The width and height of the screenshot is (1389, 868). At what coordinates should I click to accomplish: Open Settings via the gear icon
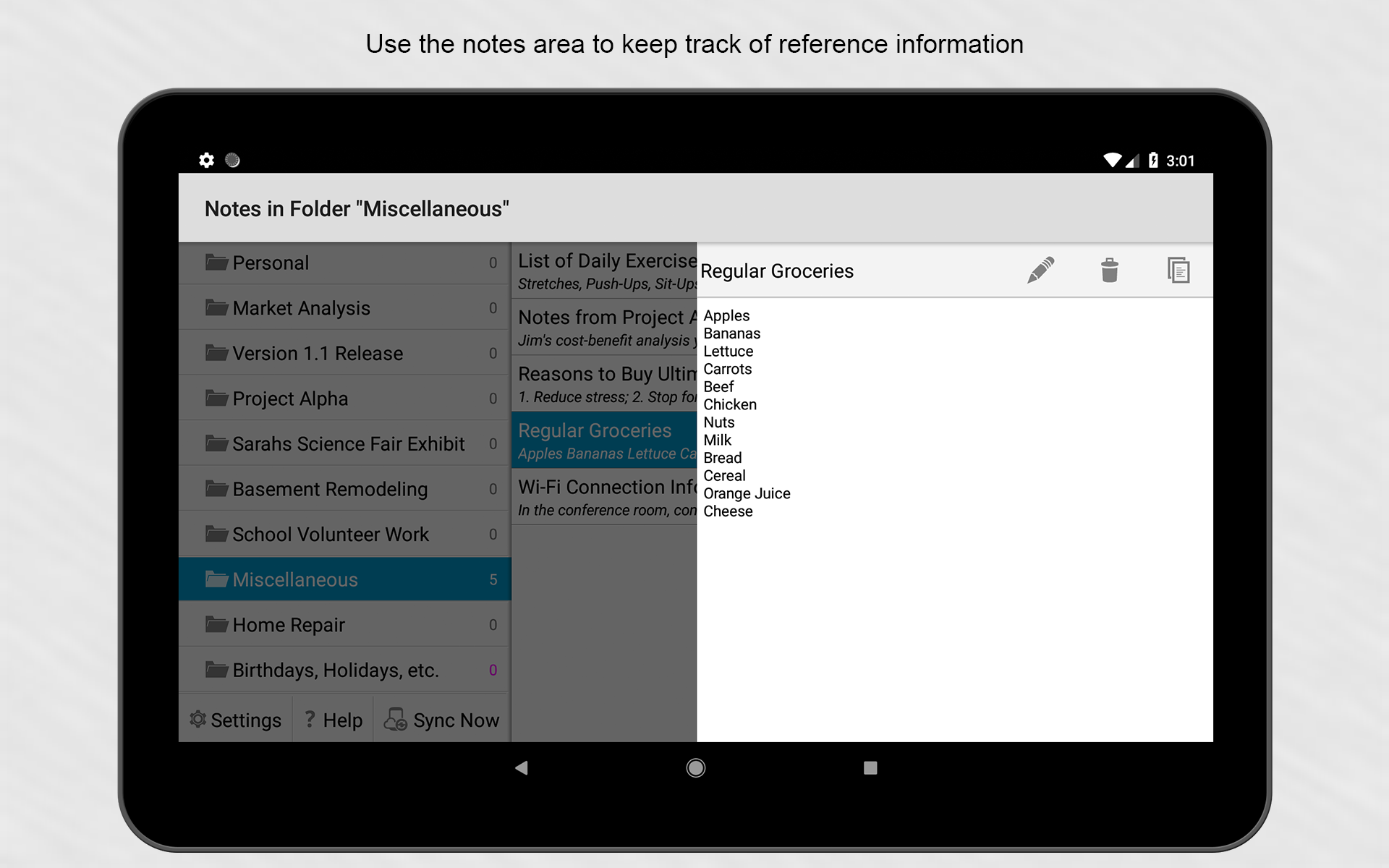pos(198,719)
